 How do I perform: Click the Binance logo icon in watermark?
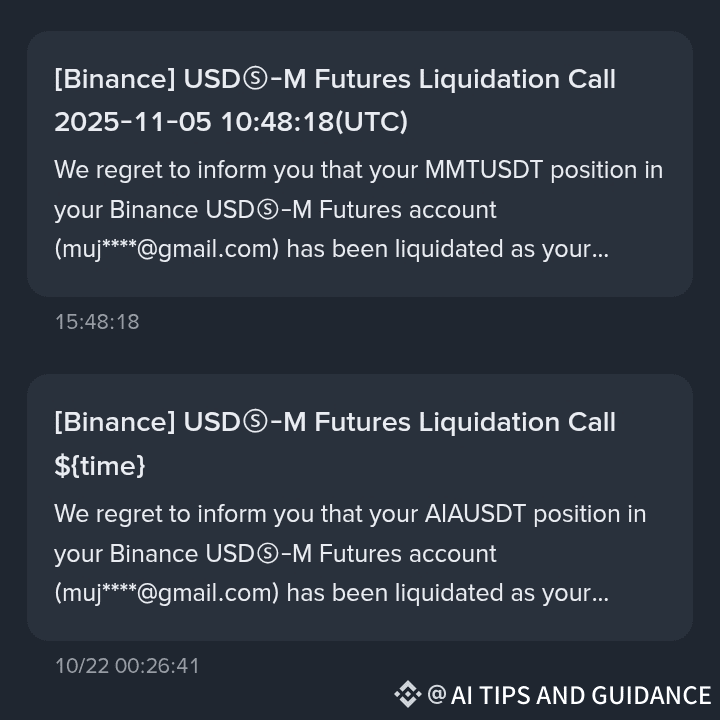[x=408, y=694]
